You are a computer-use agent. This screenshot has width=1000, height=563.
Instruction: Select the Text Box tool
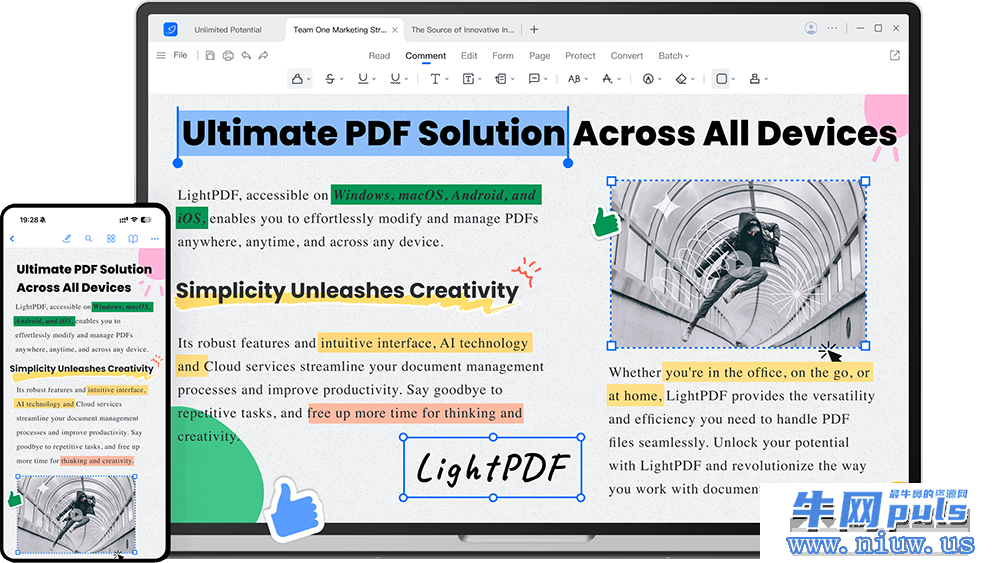[x=468, y=79]
